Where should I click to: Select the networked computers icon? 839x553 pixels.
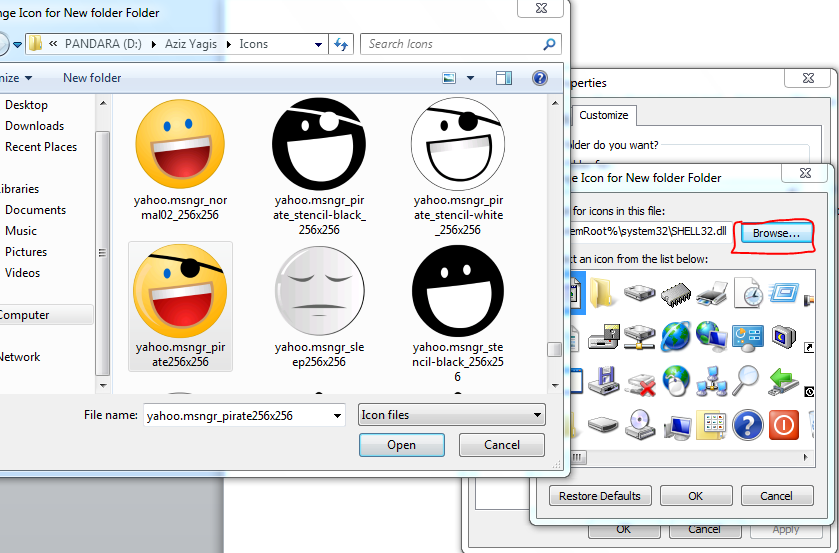712,381
